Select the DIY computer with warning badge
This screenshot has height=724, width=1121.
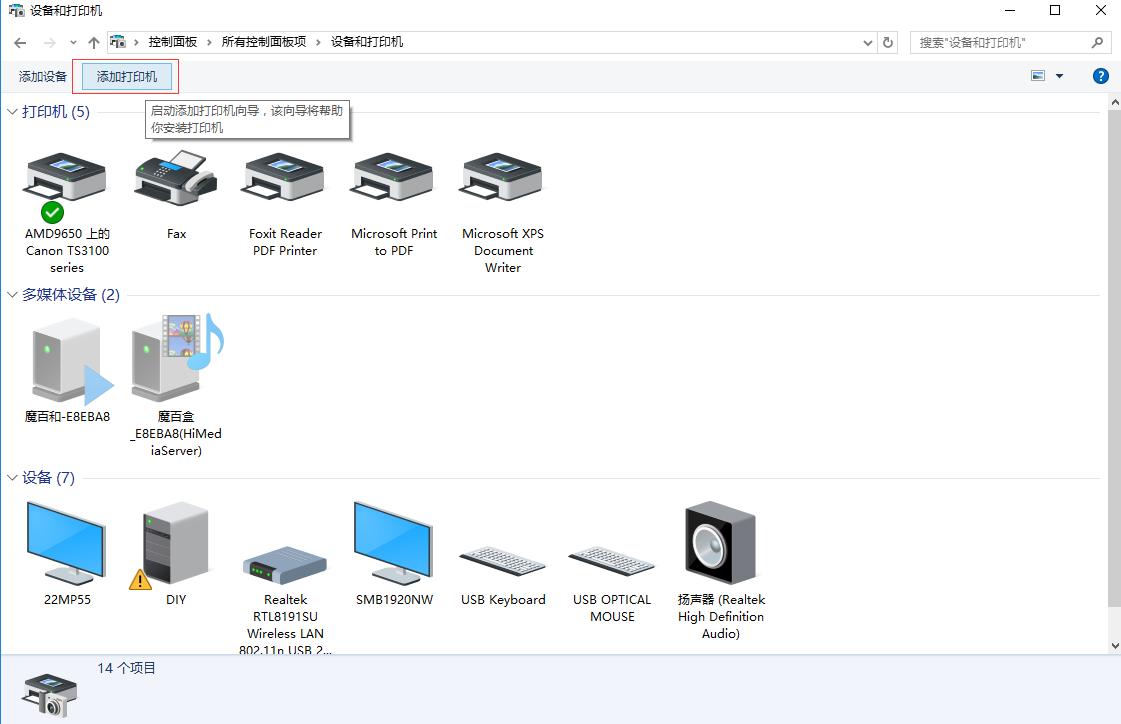pyautogui.click(x=175, y=545)
